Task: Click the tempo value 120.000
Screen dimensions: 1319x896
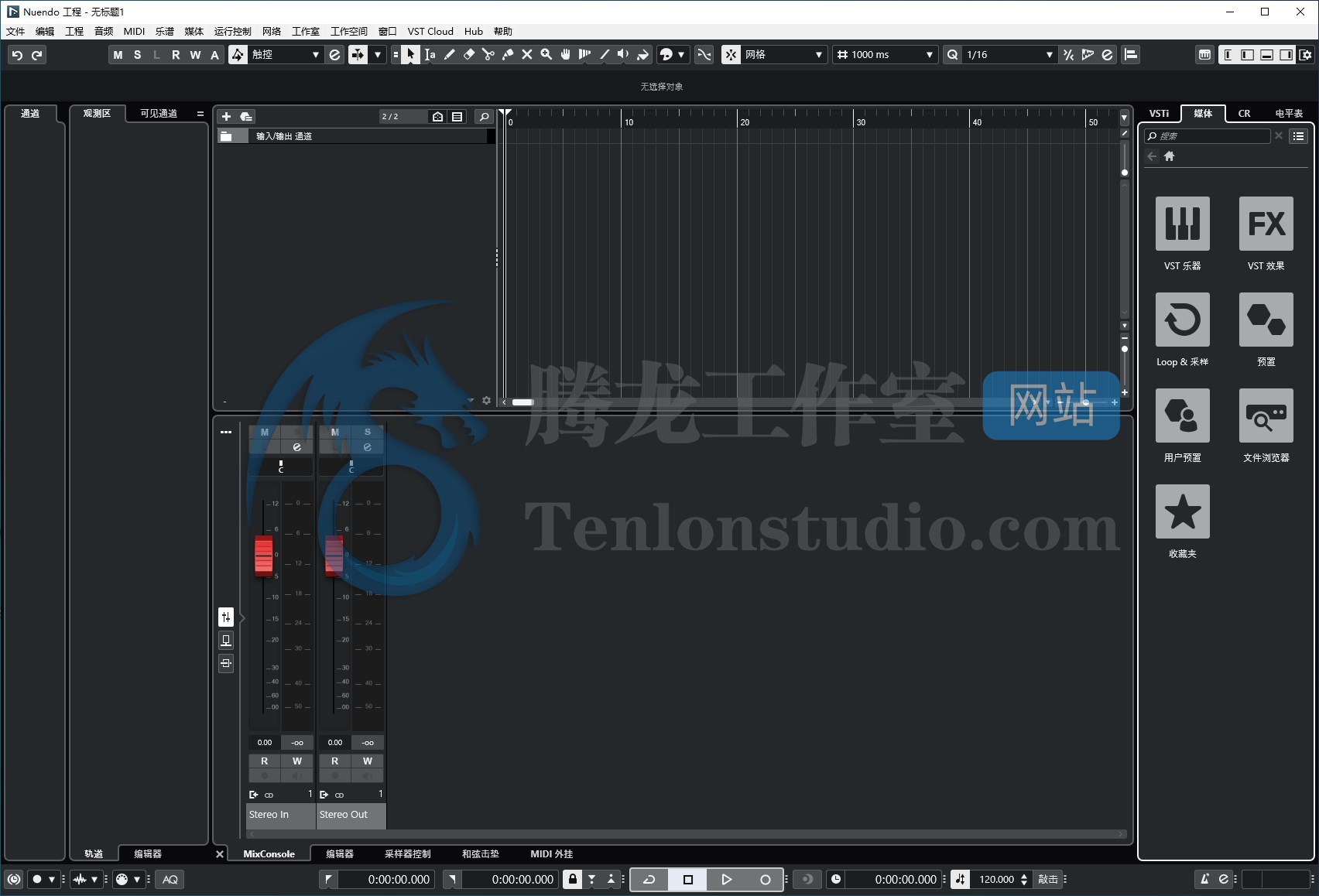Action: coord(996,879)
